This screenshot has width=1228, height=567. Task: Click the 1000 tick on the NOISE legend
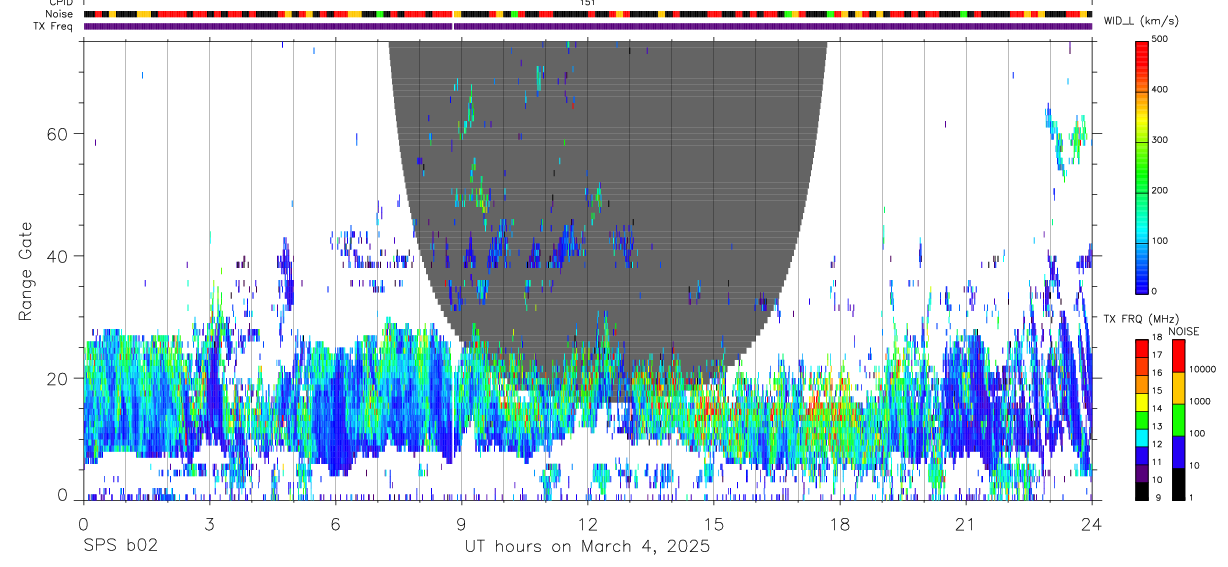tap(1199, 401)
